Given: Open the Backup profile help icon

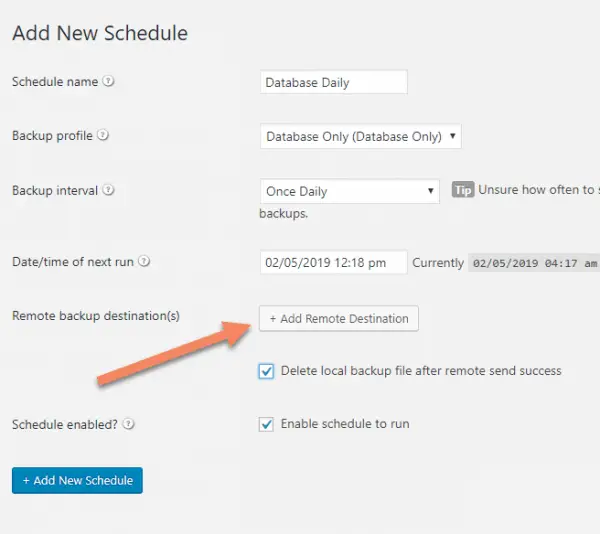Looking at the screenshot, I should (x=103, y=135).
